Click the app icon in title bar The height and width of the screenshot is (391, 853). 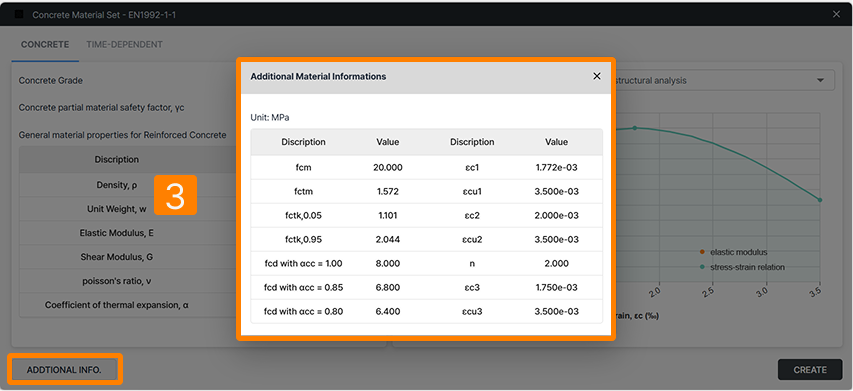[x=18, y=15]
